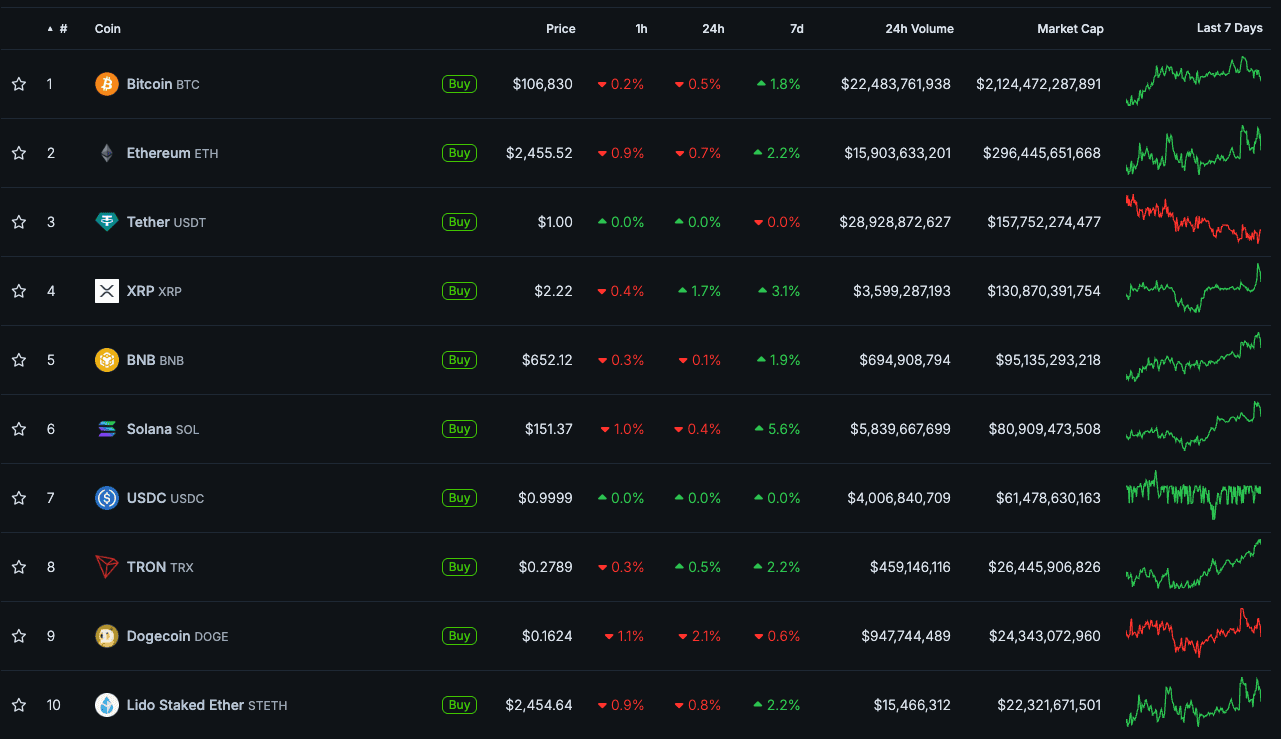Open the Lido Staked Ether STETH page
This screenshot has width=1281, height=739.
pos(207,705)
